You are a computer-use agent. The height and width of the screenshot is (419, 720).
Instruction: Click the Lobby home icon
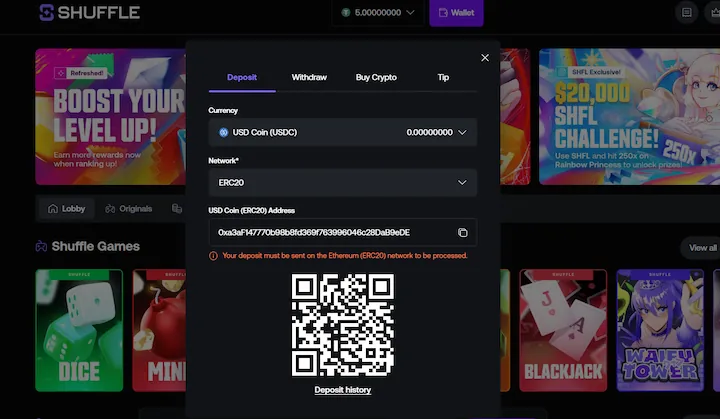point(53,209)
